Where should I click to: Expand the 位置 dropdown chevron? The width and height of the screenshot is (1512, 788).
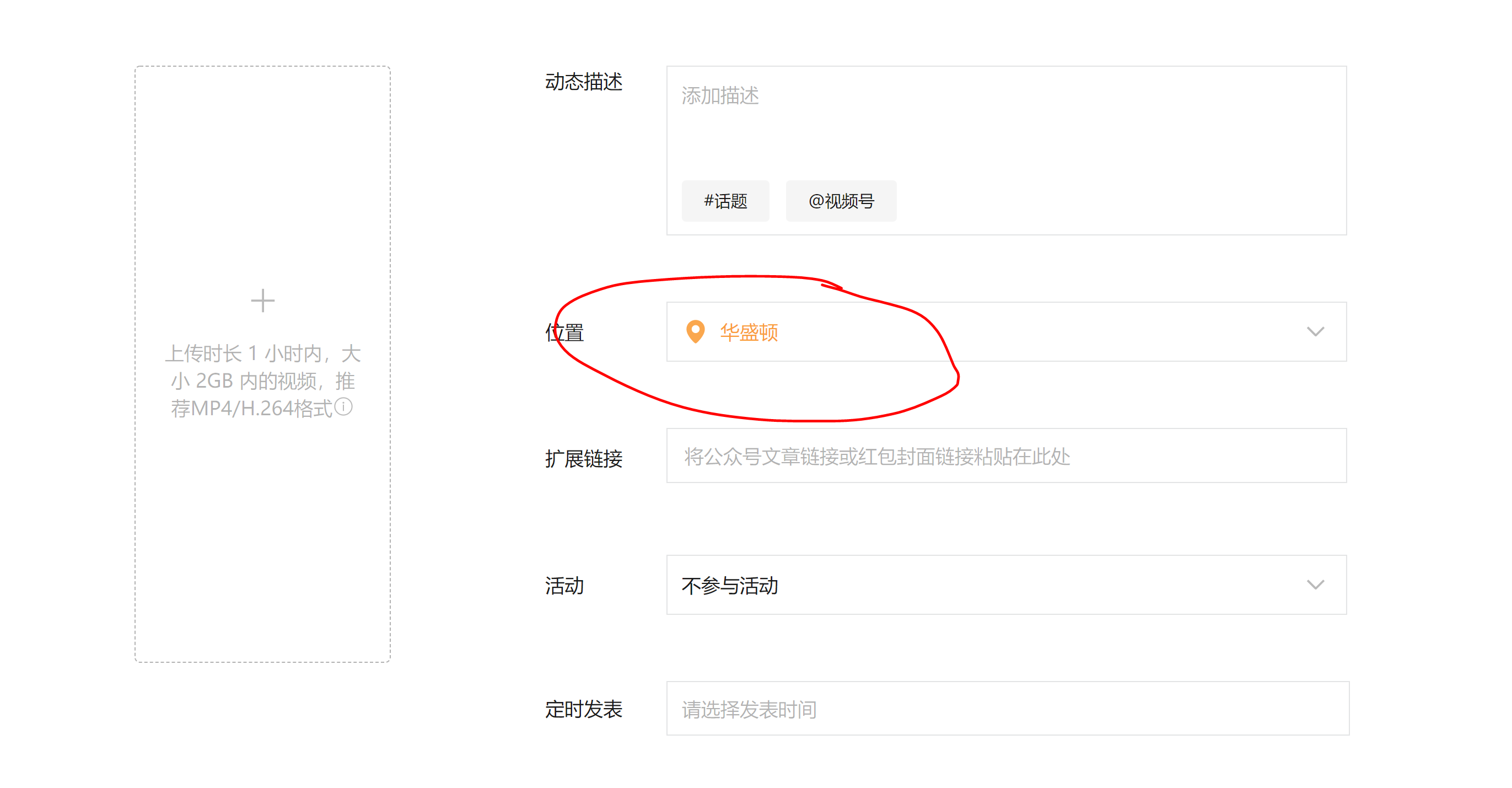point(1315,332)
